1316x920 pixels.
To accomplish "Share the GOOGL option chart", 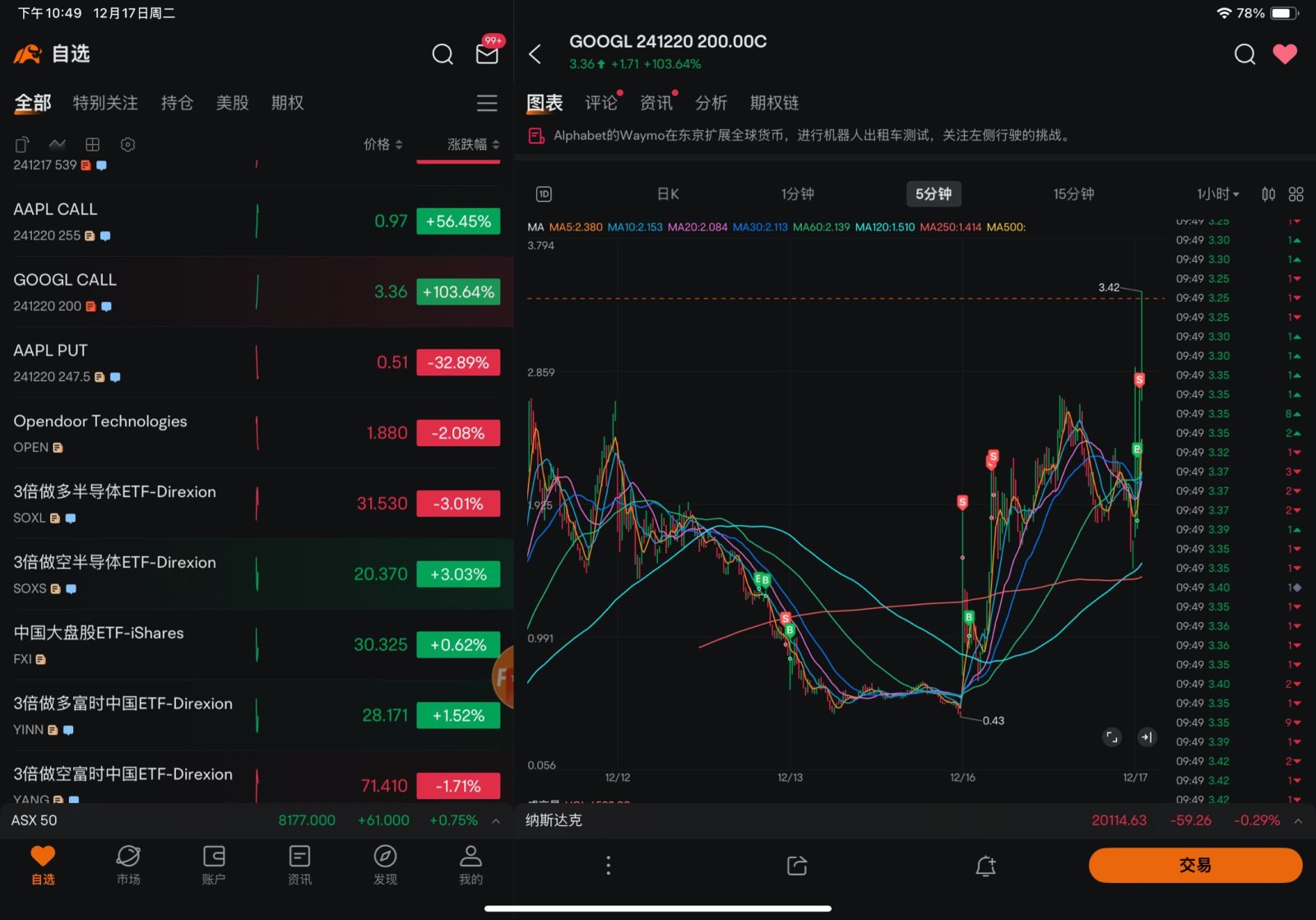I will tap(797, 865).
